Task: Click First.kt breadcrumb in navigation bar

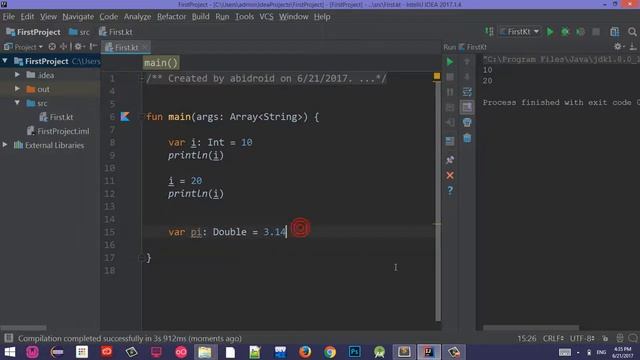Action: (x=116, y=32)
